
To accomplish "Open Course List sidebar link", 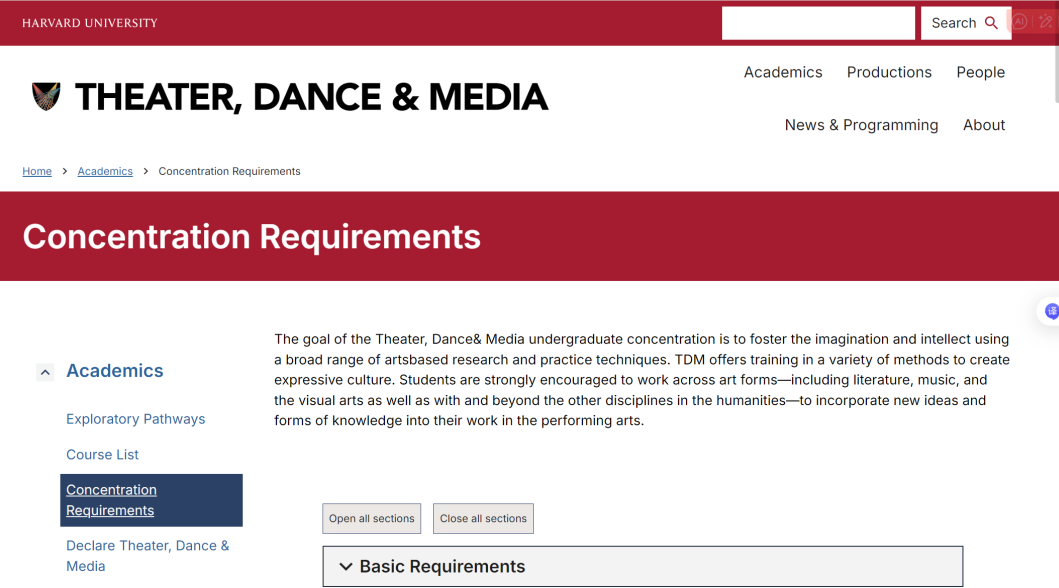I will coord(103,455).
